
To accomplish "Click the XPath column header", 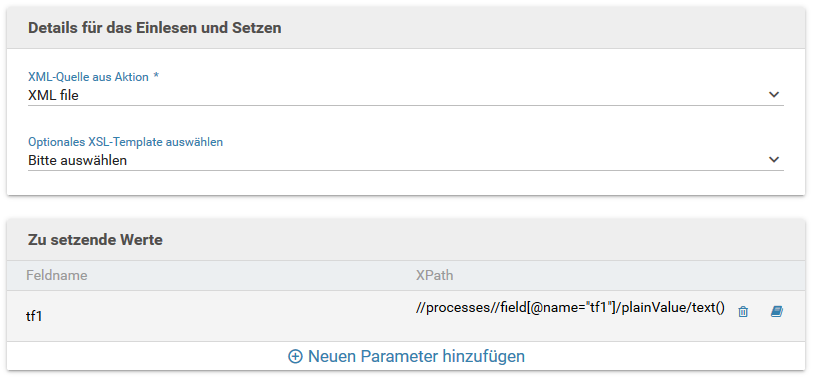I will pyautogui.click(x=434, y=275).
